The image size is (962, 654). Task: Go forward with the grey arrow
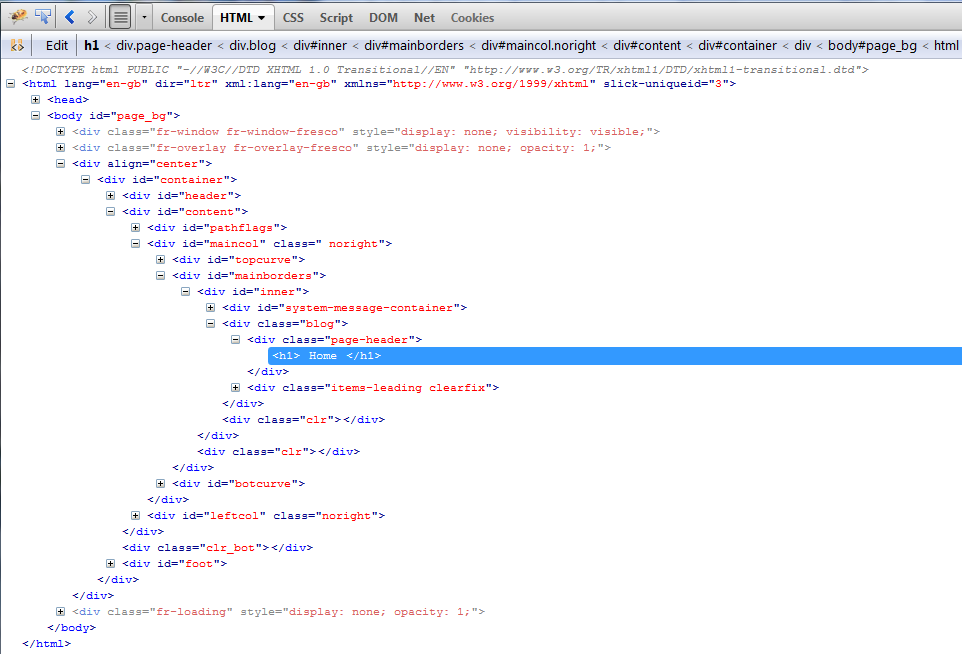pyautogui.click(x=92, y=17)
